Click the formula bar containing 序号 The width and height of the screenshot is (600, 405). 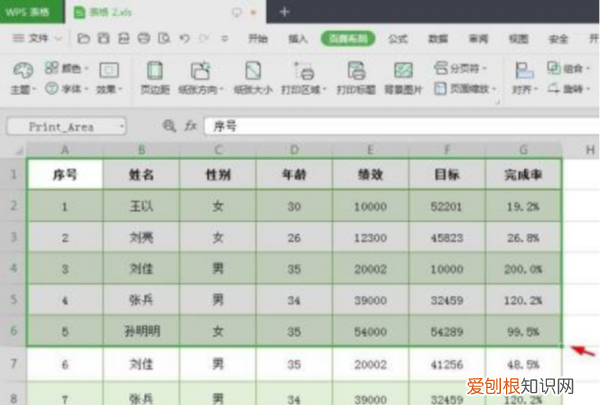401,126
